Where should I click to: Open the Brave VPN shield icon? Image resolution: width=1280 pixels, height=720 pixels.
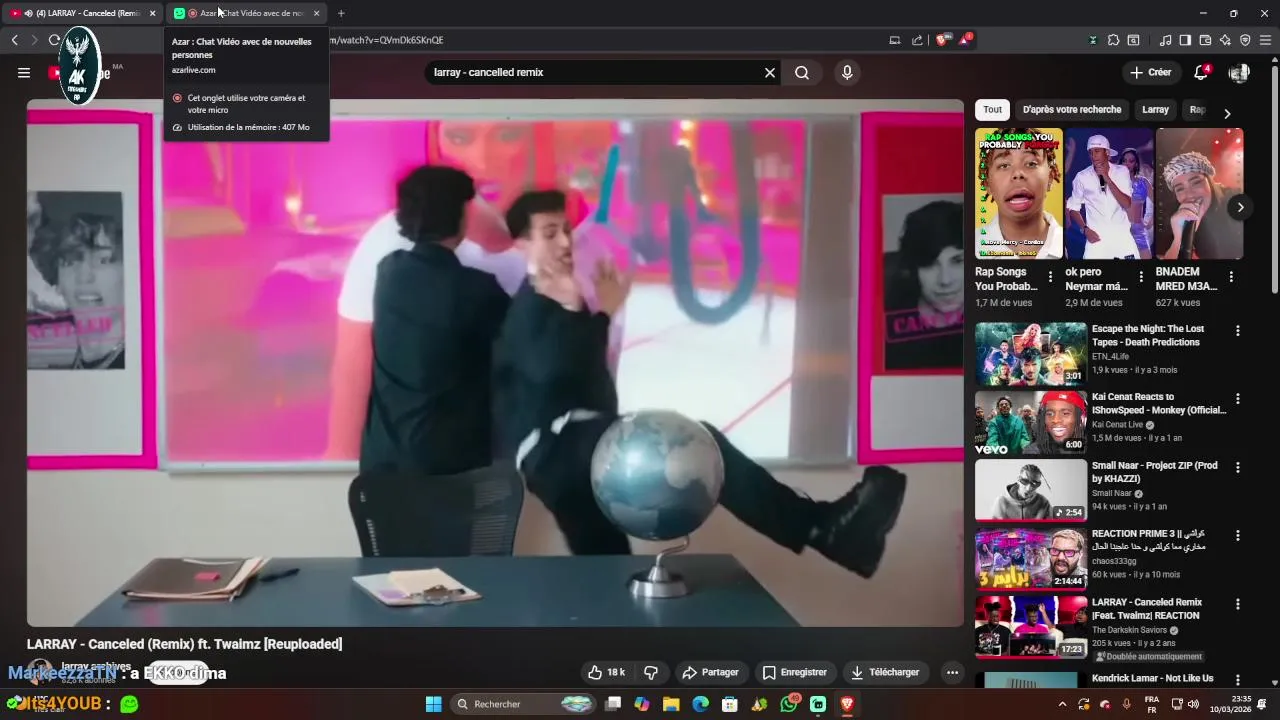coord(1245,40)
